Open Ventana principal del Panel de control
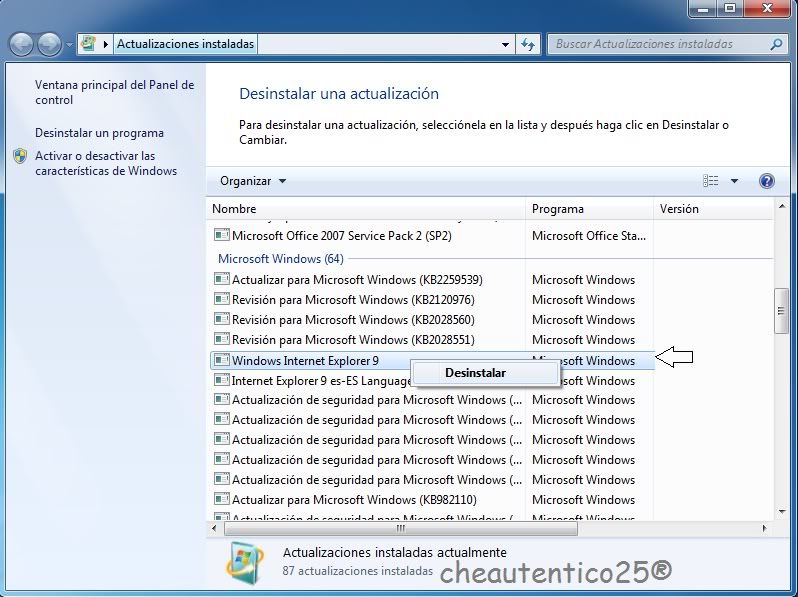 (x=115, y=92)
